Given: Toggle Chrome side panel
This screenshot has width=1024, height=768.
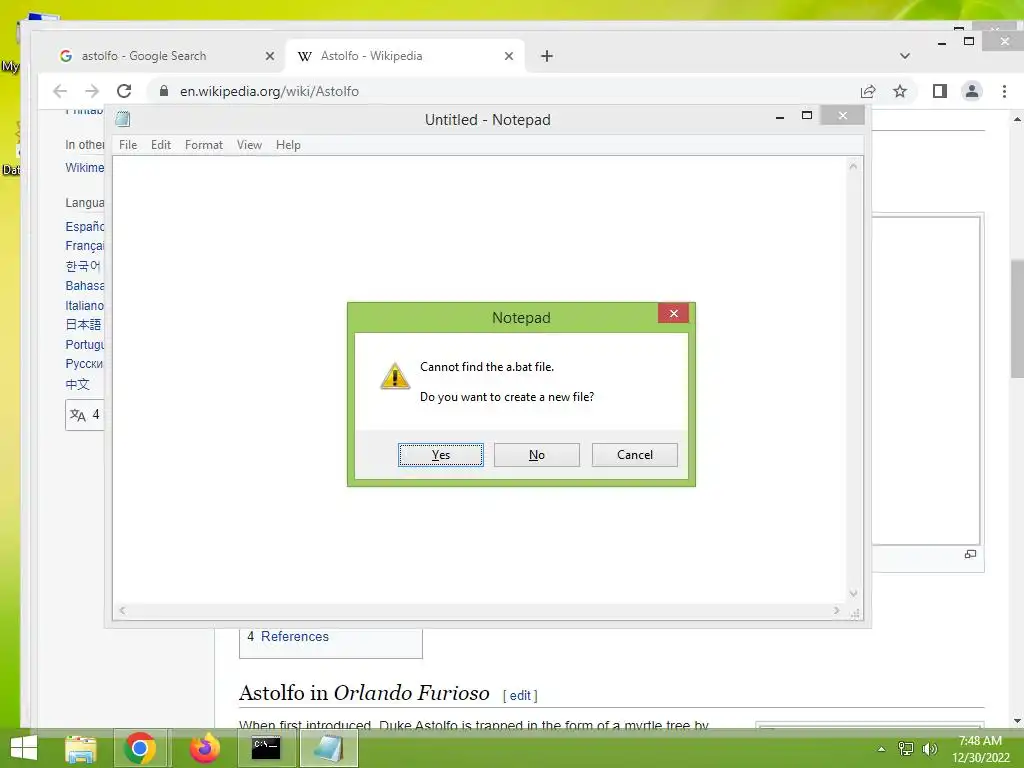Looking at the screenshot, I should pyautogui.click(x=940, y=91).
